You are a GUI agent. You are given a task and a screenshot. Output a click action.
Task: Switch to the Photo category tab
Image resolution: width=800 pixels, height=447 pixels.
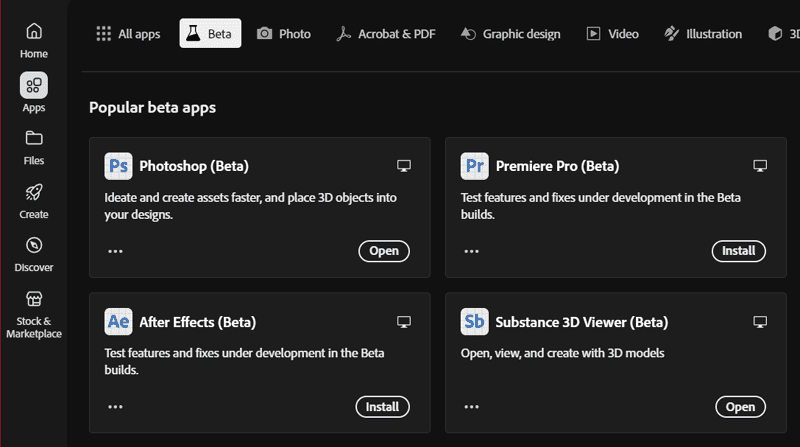284,34
